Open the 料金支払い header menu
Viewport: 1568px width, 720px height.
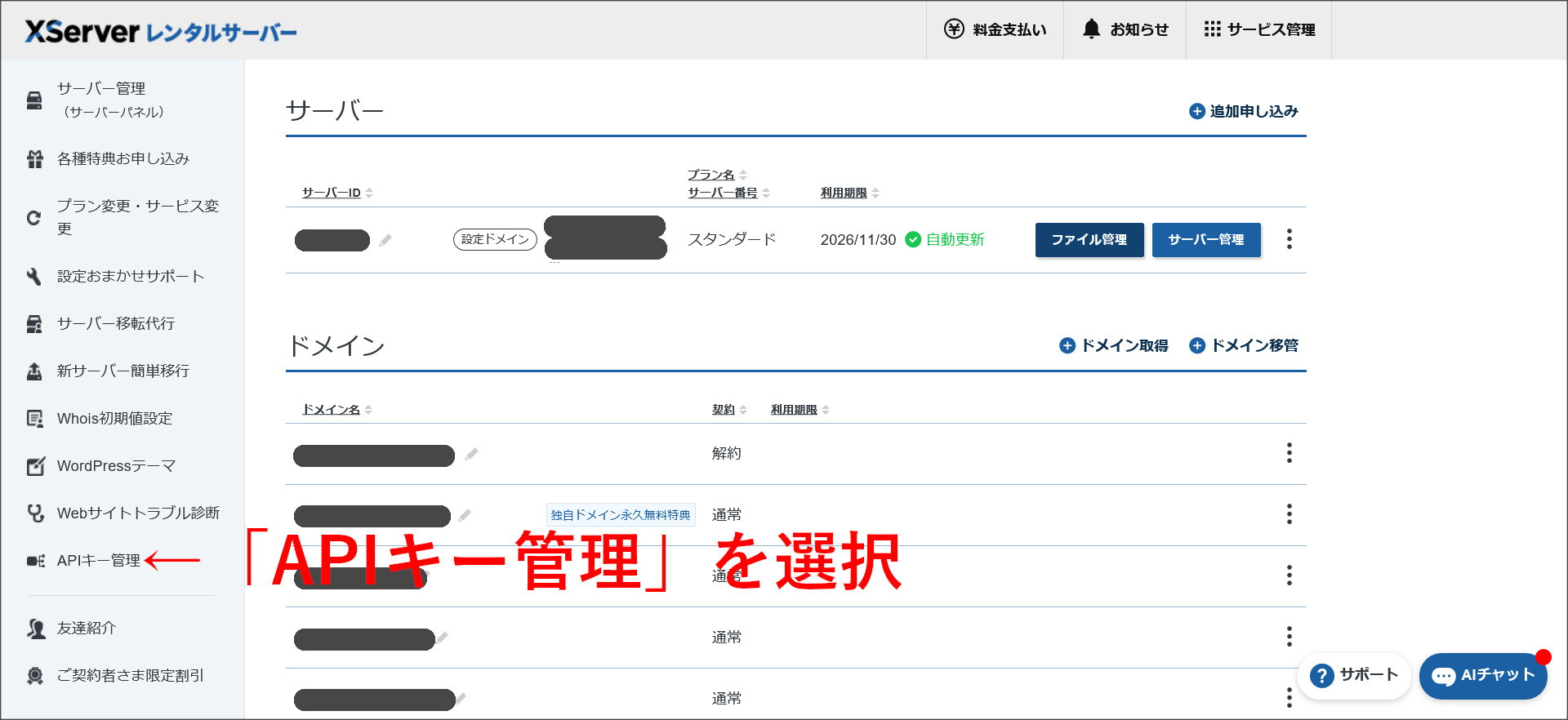coord(995,29)
